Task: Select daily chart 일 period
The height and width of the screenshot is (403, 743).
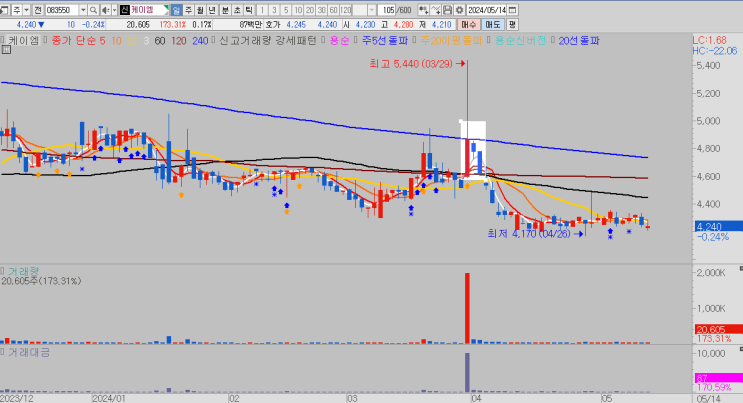Action: (x=176, y=10)
